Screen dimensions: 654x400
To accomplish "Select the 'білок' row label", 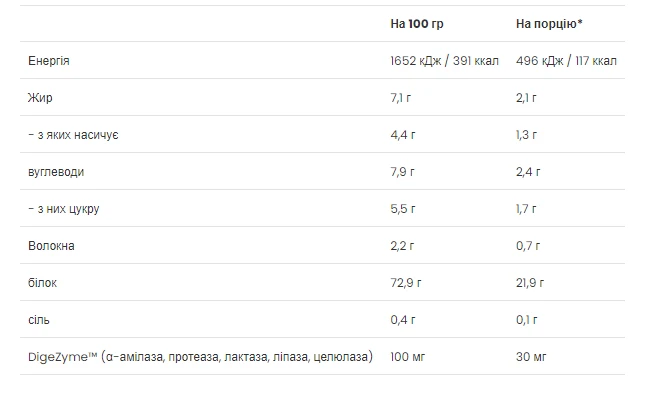I will (42, 283).
